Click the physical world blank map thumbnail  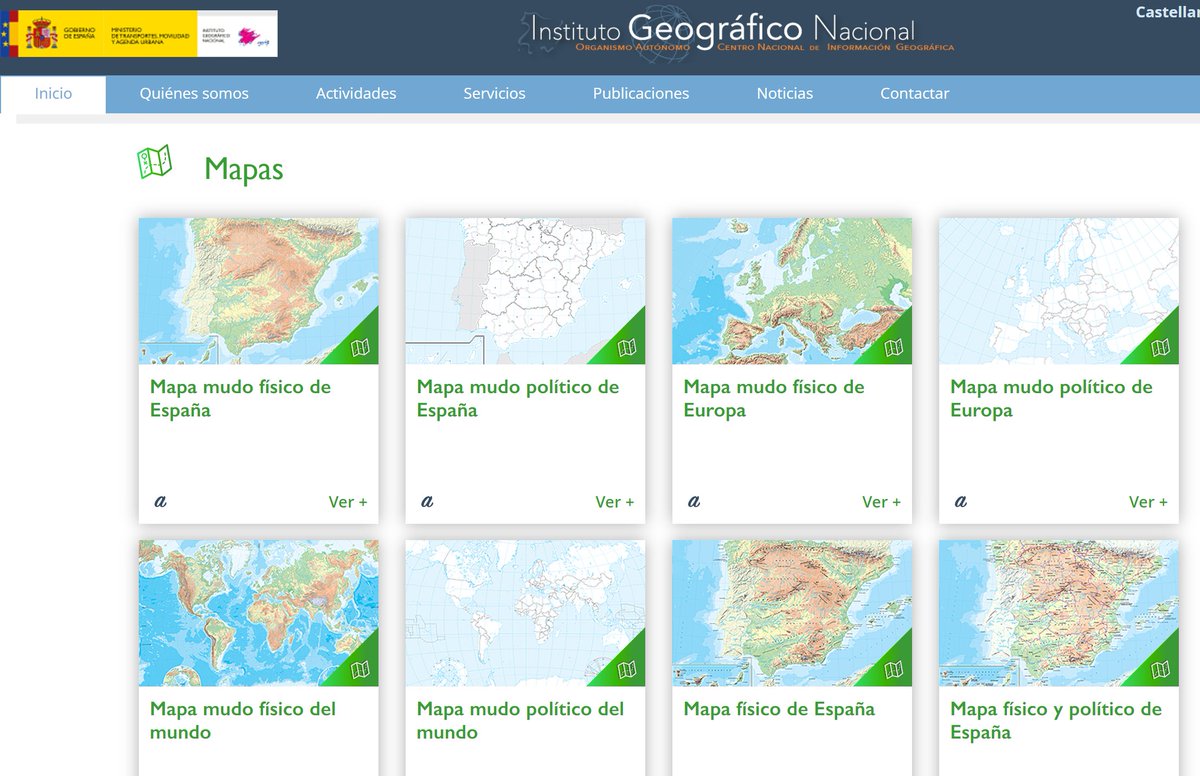point(259,613)
